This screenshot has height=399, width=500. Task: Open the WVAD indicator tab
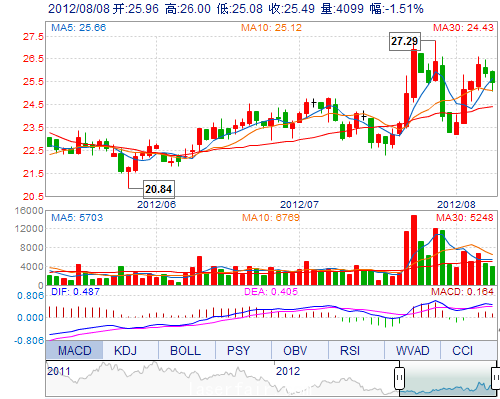(412, 350)
